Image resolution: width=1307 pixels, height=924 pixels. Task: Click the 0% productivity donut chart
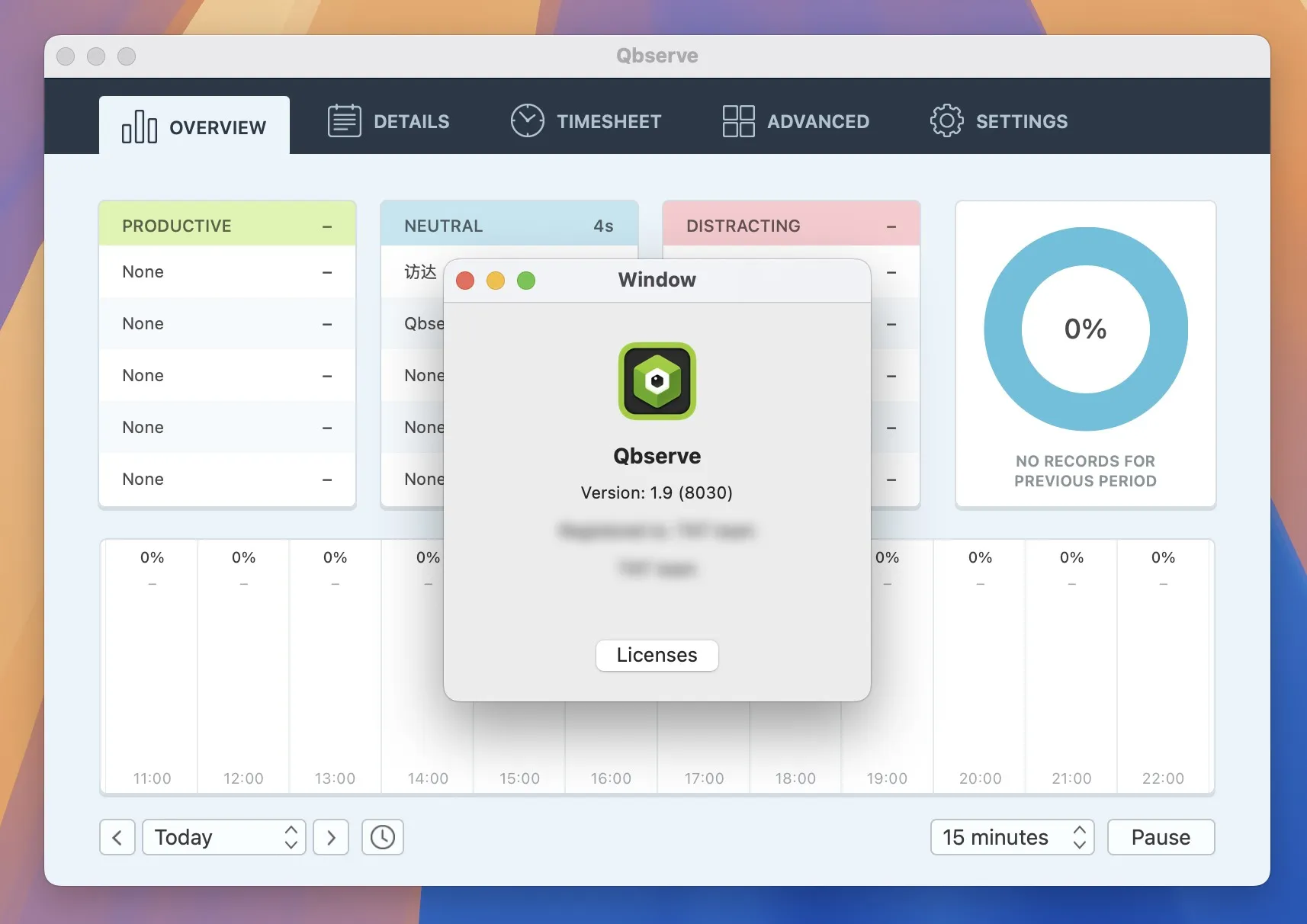[x=1086, y=329]
